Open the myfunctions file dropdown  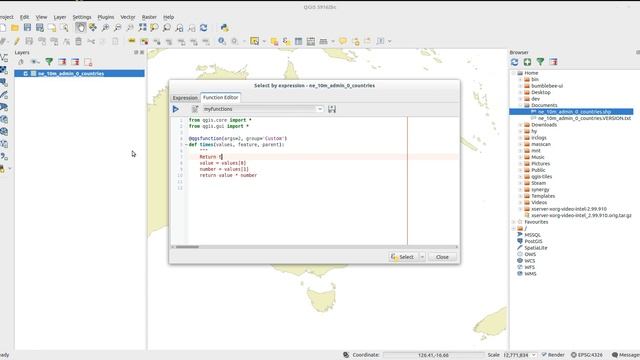coord(320,109)
